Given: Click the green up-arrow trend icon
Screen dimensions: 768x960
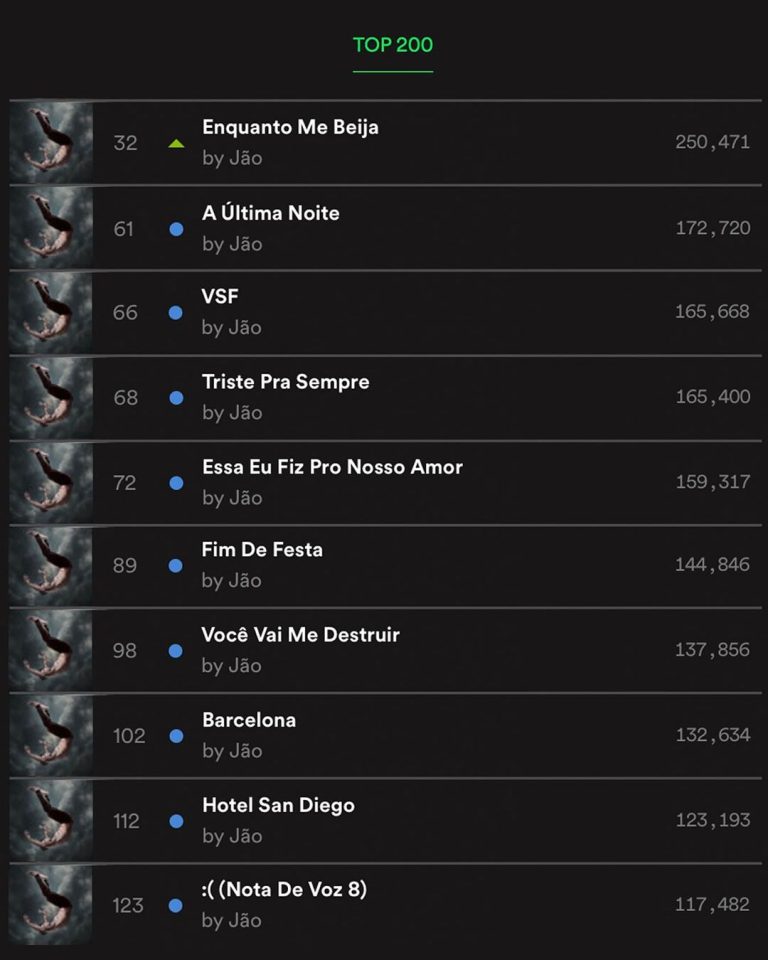Looking at the screenshot, I should tap(176, 144).
